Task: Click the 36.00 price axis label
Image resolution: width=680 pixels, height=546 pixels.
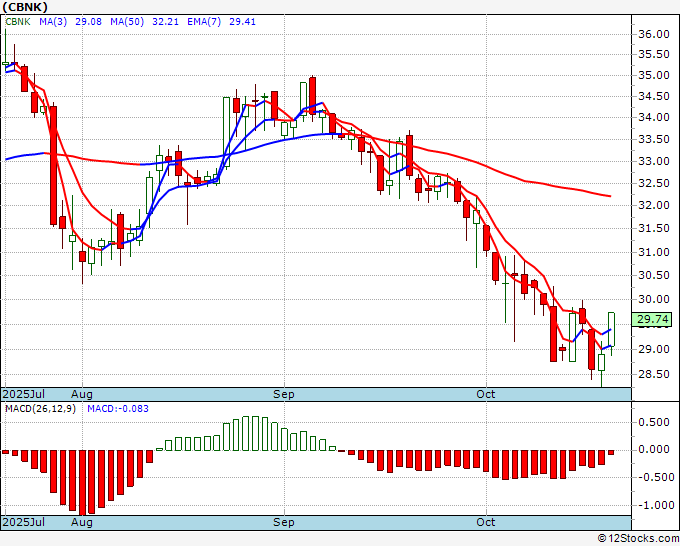Action: [x=654, y=34]
